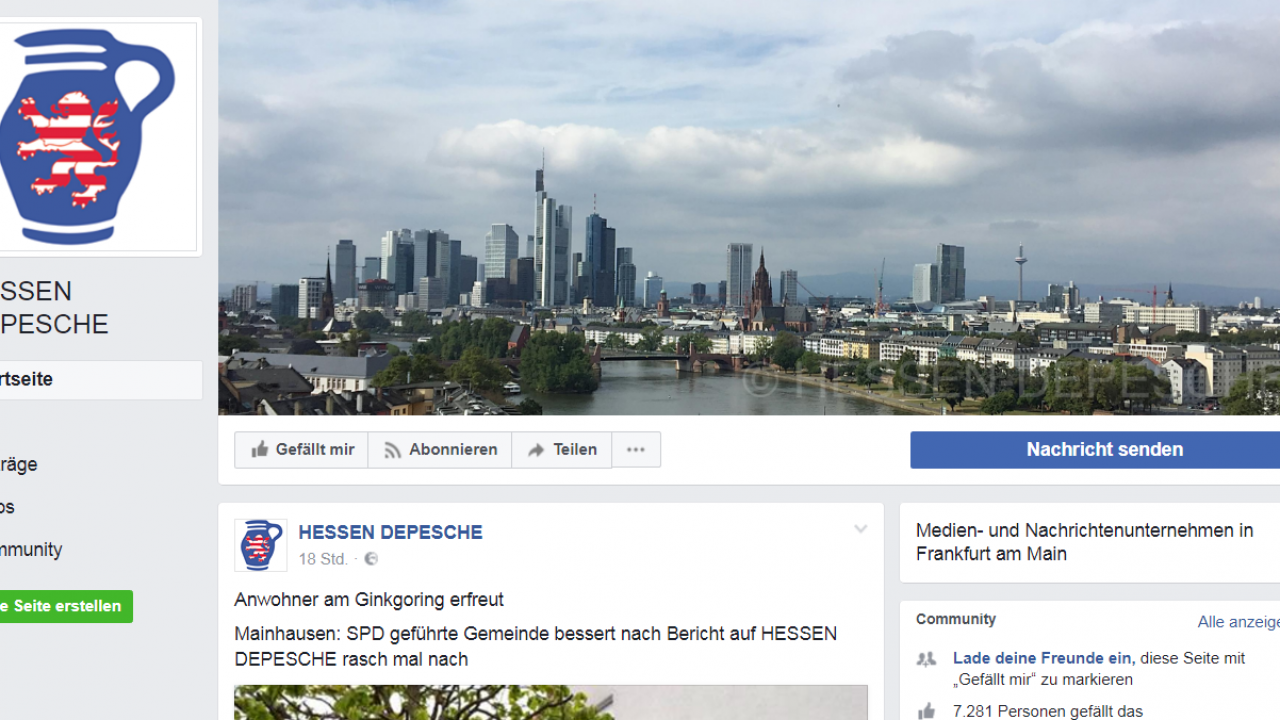The height and width of the screenshot is (720, 1280).
Task: Click the share arrow icon on Teilen
Action: [x=536, y=450]
